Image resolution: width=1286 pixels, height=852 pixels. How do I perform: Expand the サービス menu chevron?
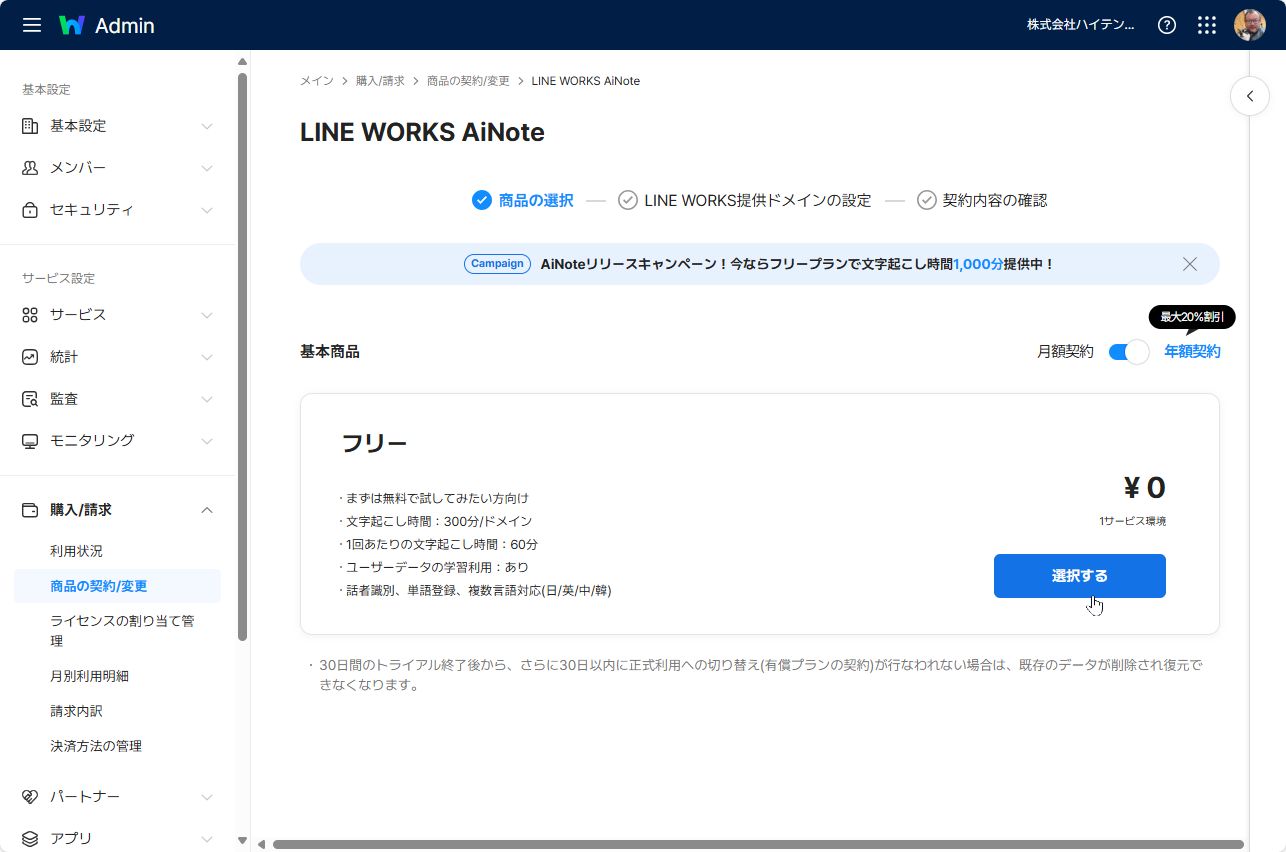[207, 315]
